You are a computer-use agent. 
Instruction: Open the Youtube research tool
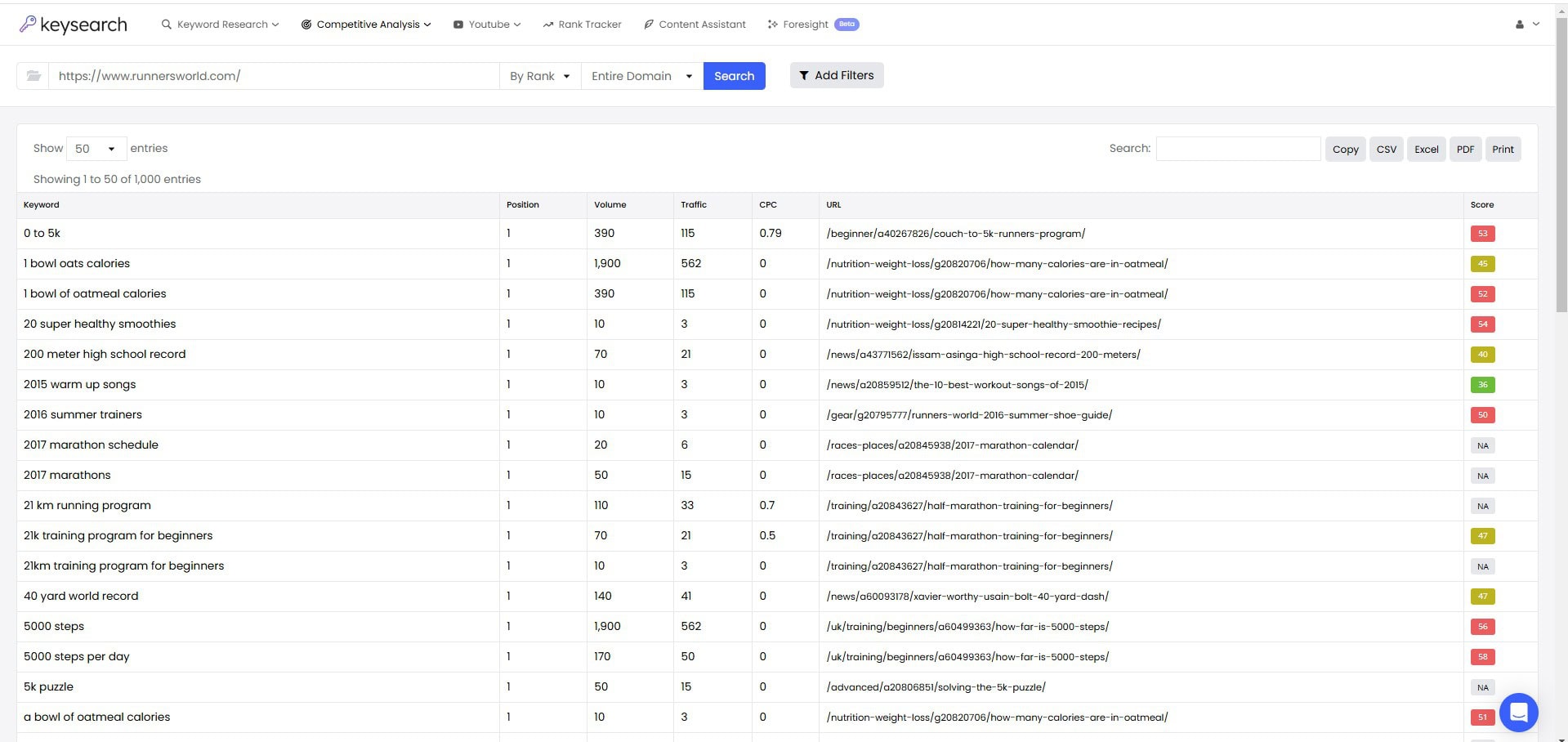486,24
